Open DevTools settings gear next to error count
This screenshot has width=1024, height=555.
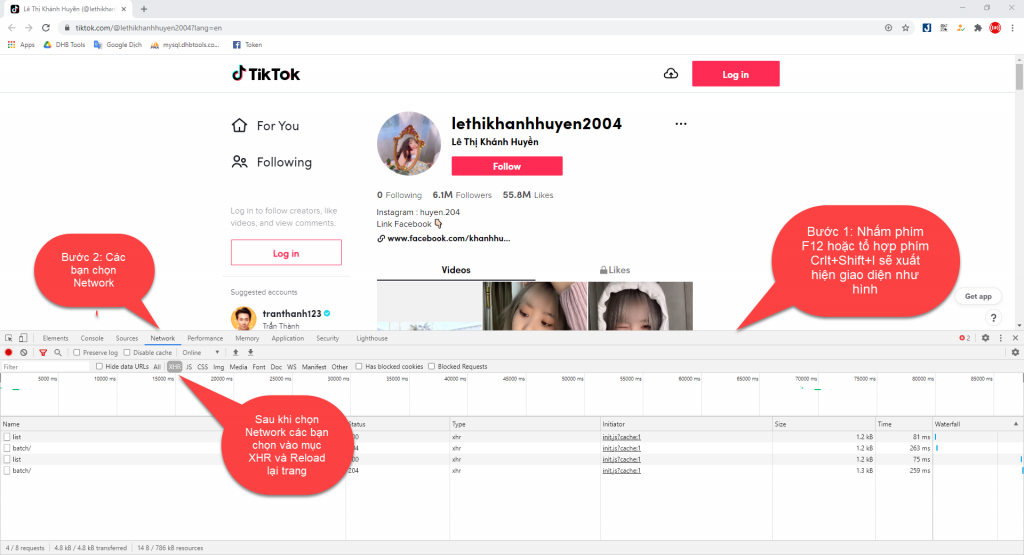(x=985, y=338)
